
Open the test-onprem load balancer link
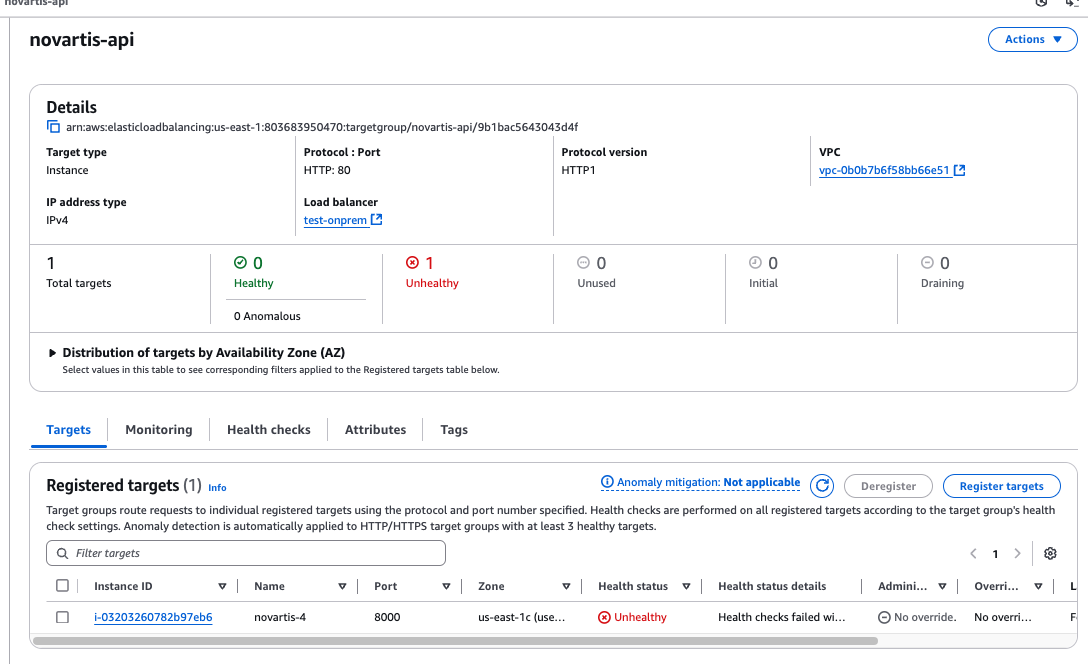335,220
